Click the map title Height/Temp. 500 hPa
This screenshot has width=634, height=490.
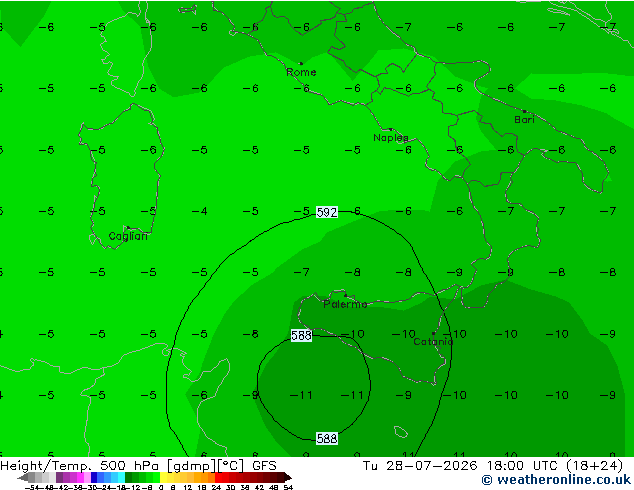[81, 466]
